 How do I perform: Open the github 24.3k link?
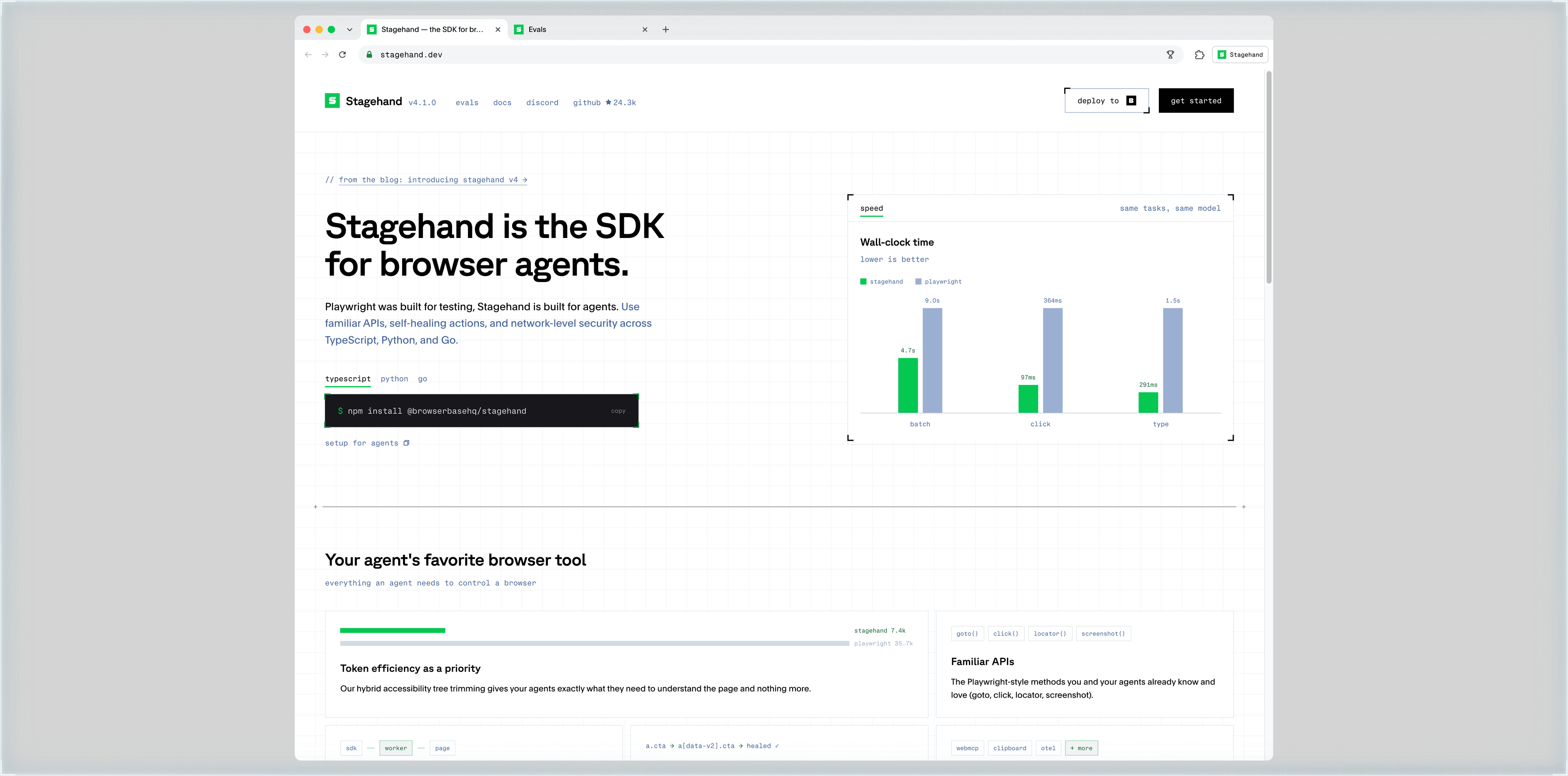(604, 103)
